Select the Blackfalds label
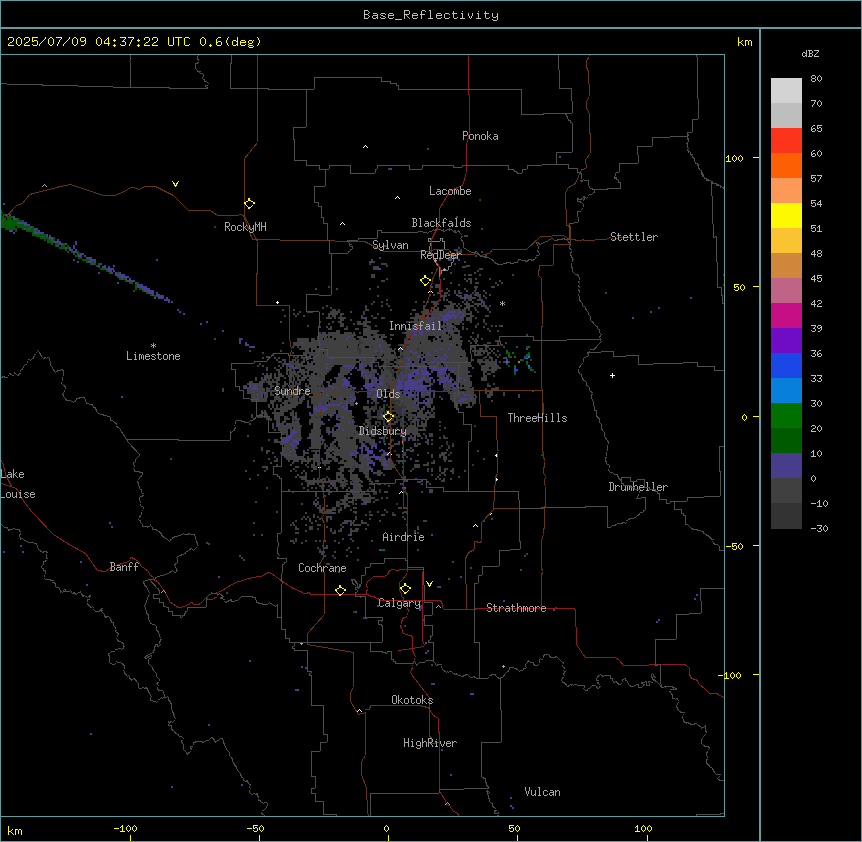 (441, 223)
